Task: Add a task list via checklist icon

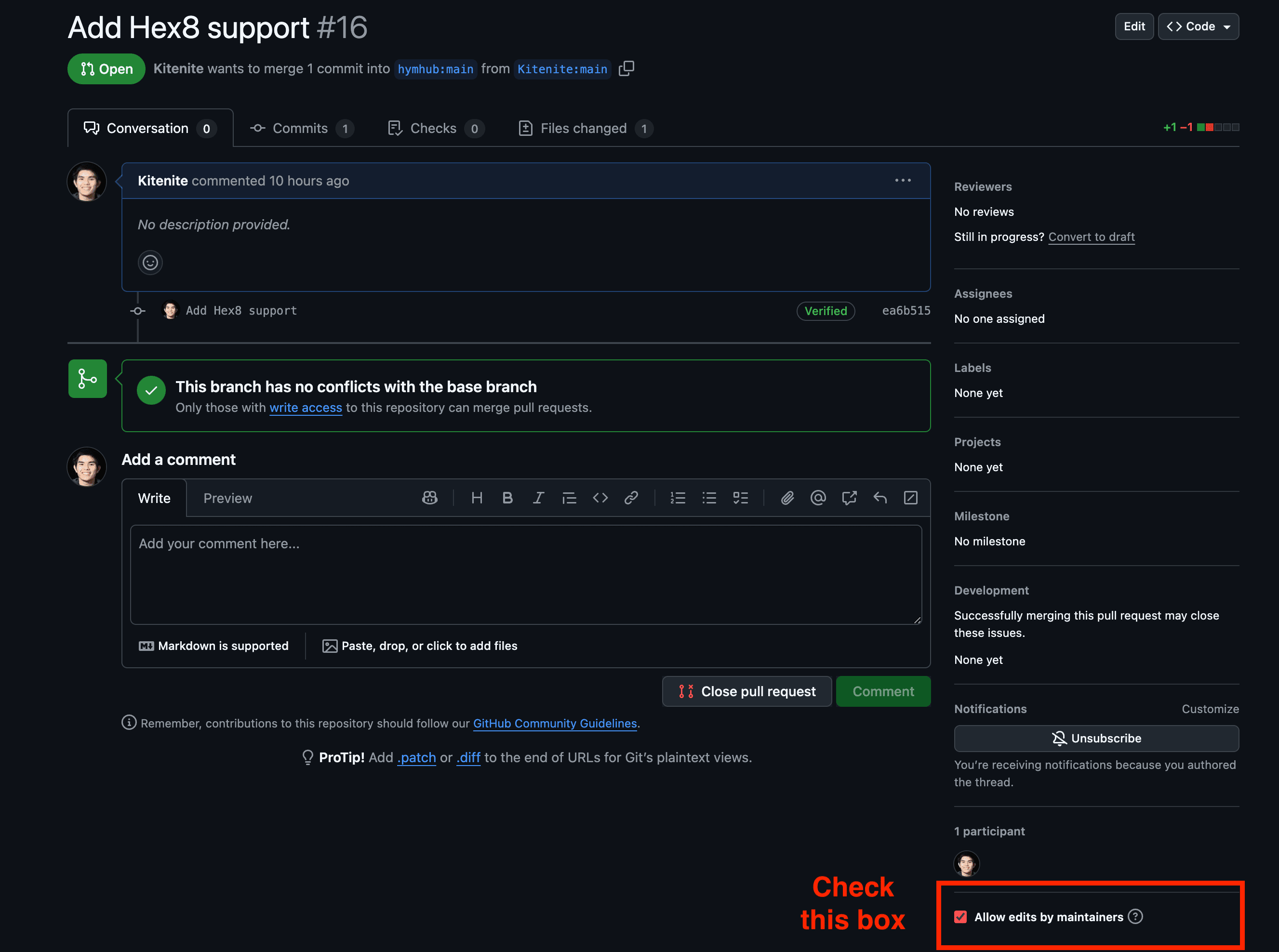Action: (740, 498)
